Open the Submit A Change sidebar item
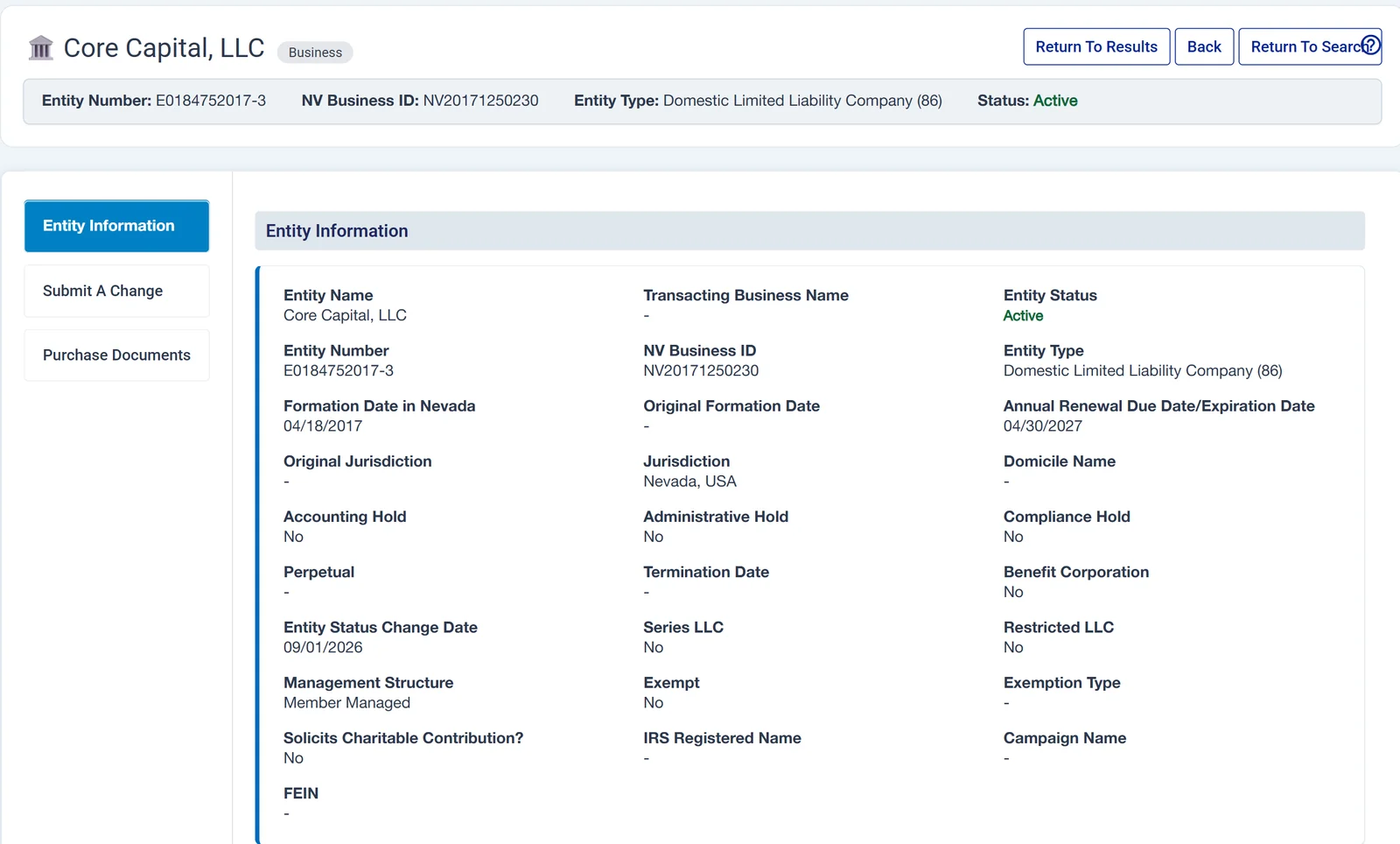 point(116,291)
